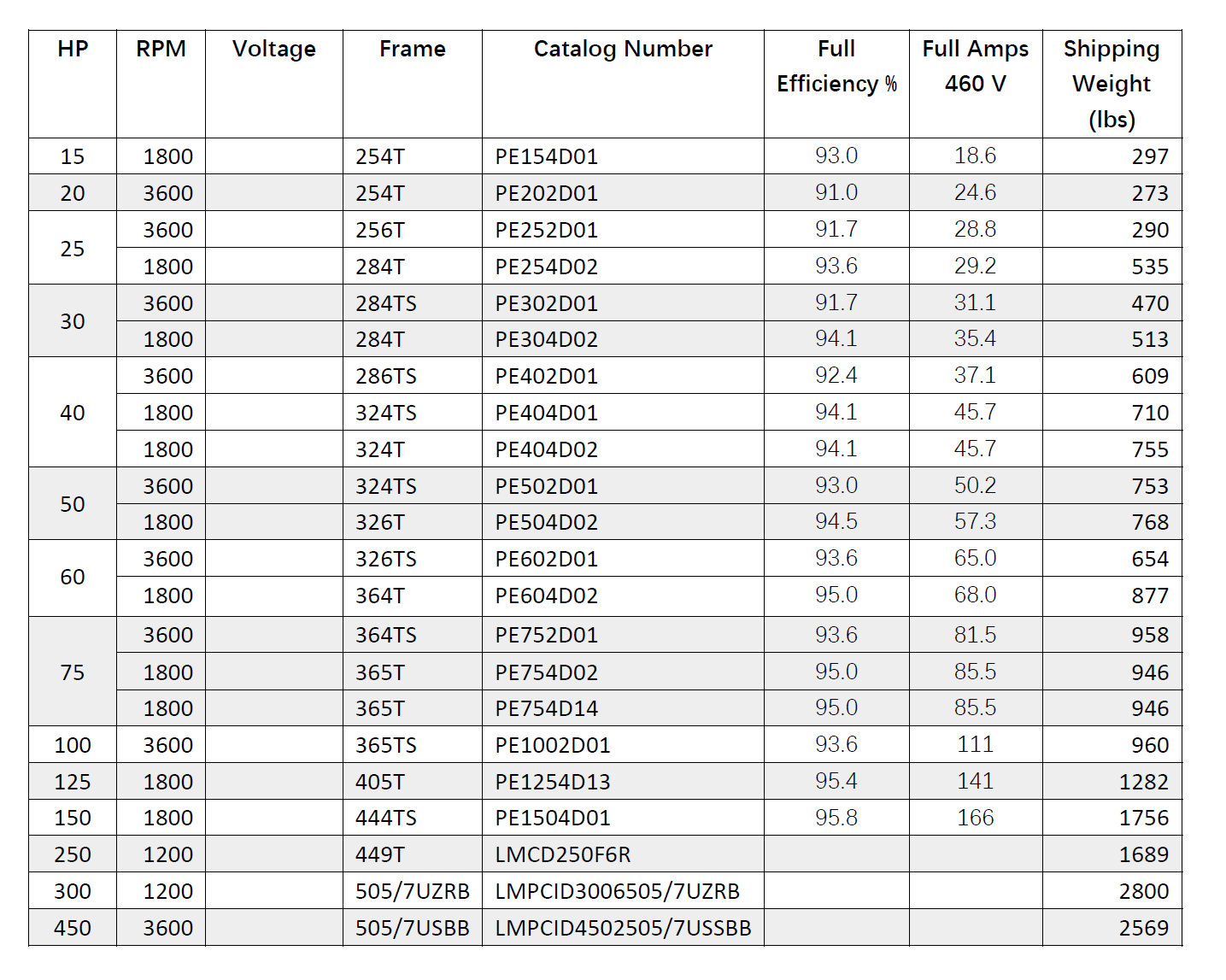
Task: Select the HP value 250
Action: click(x=73, y=854)
